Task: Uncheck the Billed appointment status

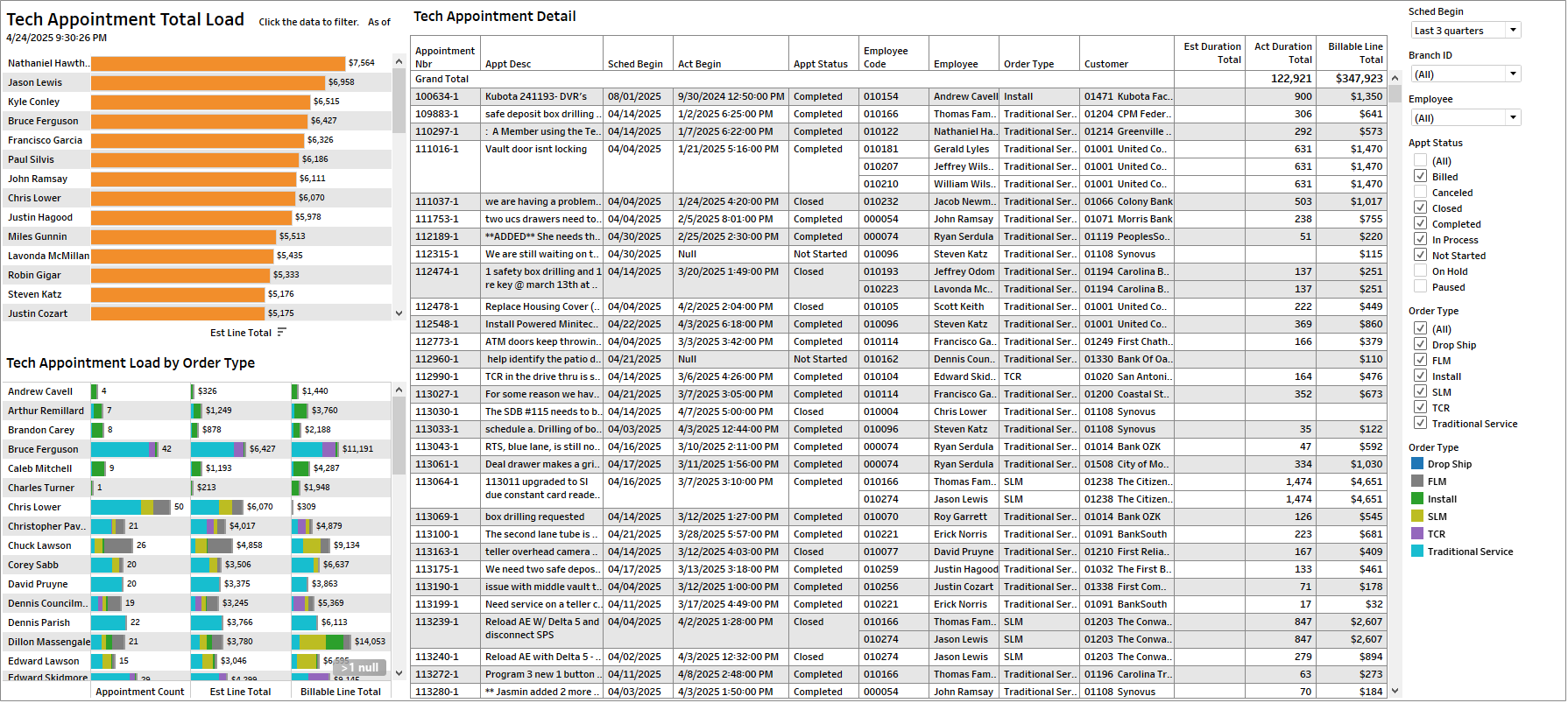Action: tap(1420, 177)
